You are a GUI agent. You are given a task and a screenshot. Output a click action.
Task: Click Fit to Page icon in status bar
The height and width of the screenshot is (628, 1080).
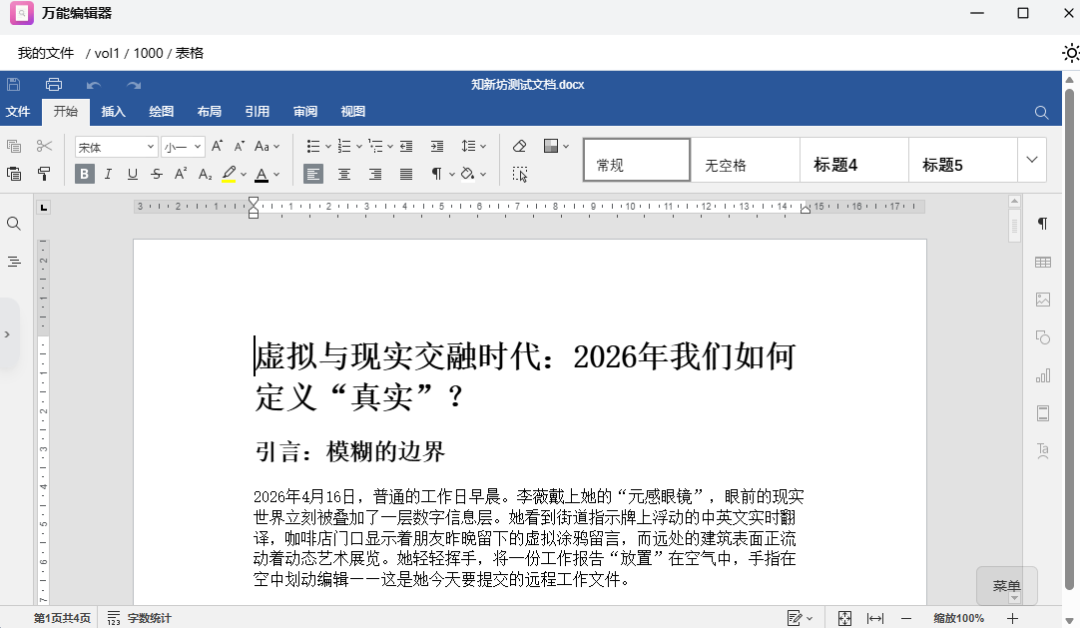click(844, 618)
